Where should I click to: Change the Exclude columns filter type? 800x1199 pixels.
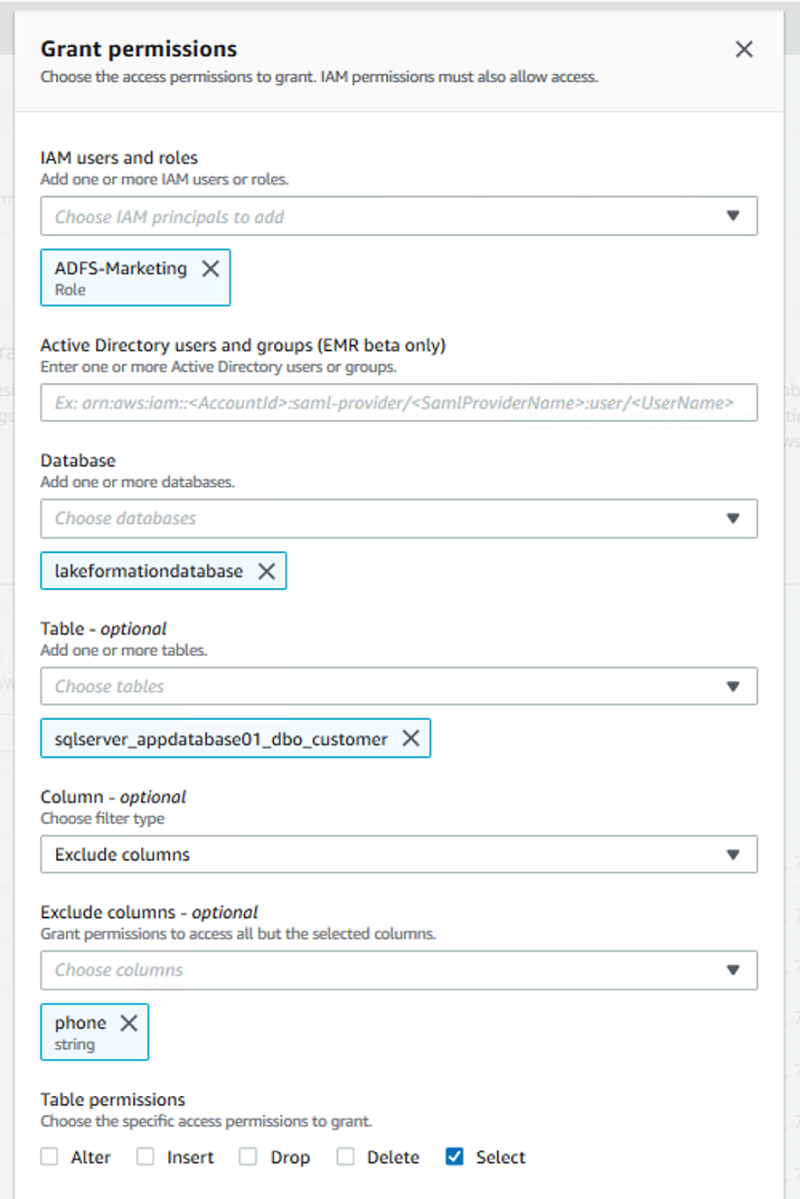(398, 855)
